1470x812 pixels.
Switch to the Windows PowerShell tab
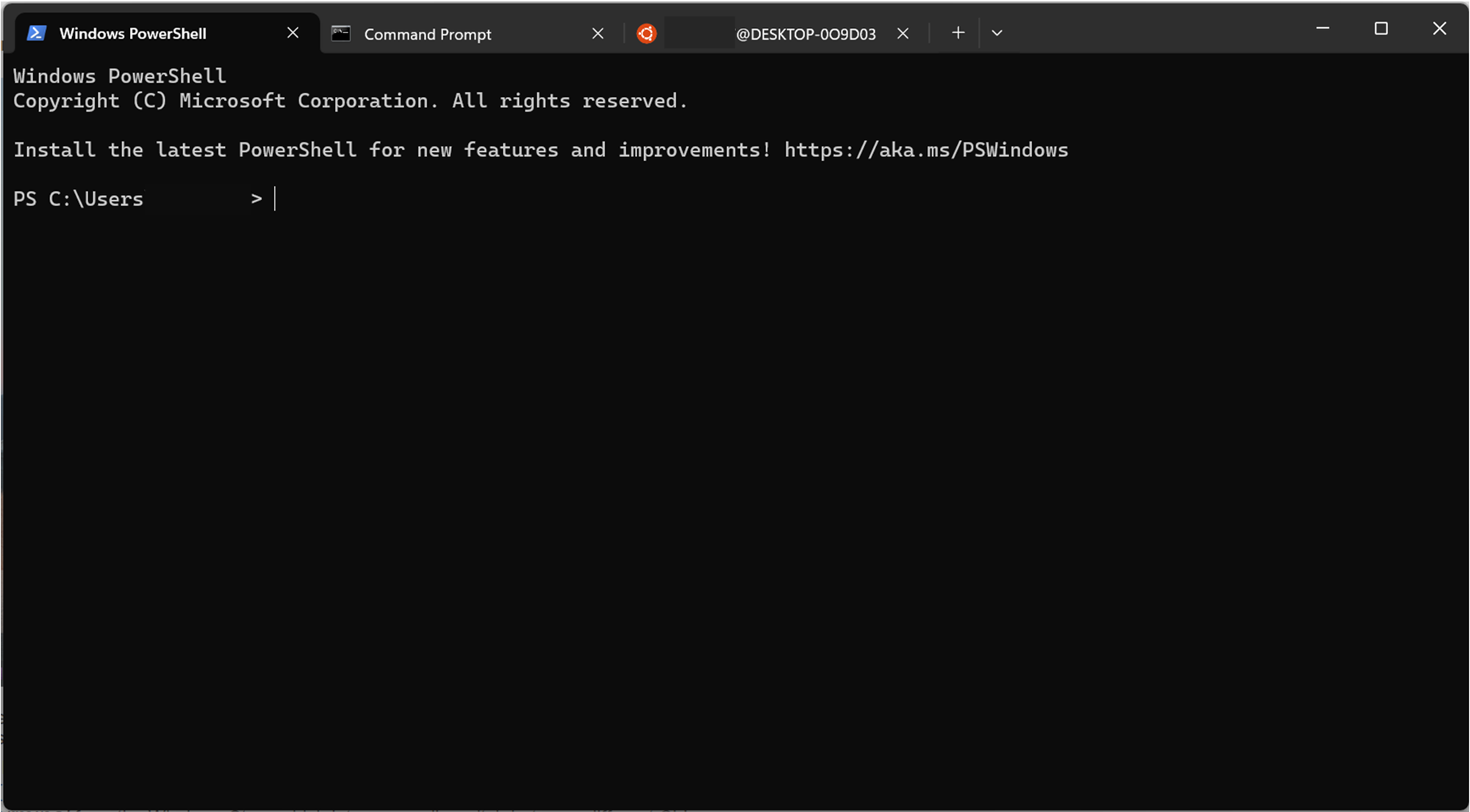coord(132,33)
